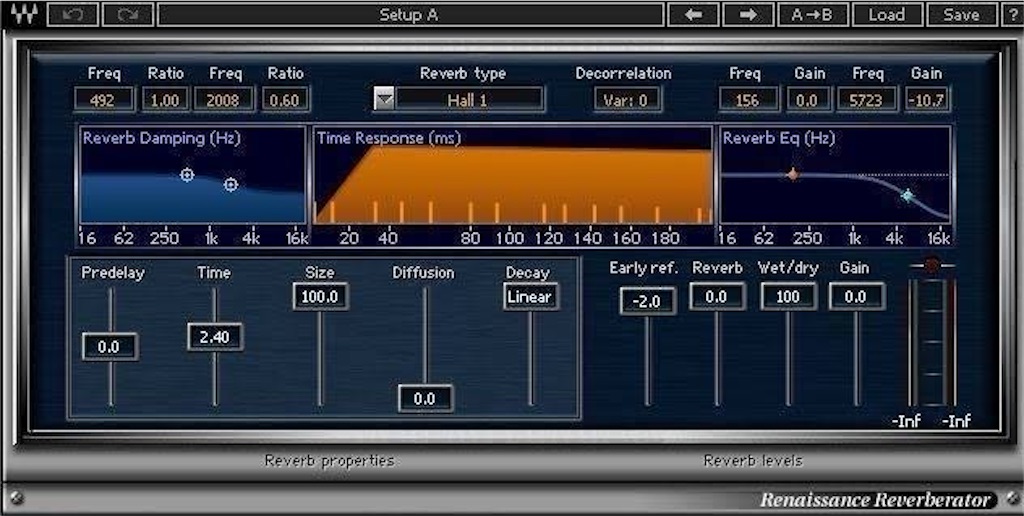Click the left -Inf meter readout

pos(906,421)
